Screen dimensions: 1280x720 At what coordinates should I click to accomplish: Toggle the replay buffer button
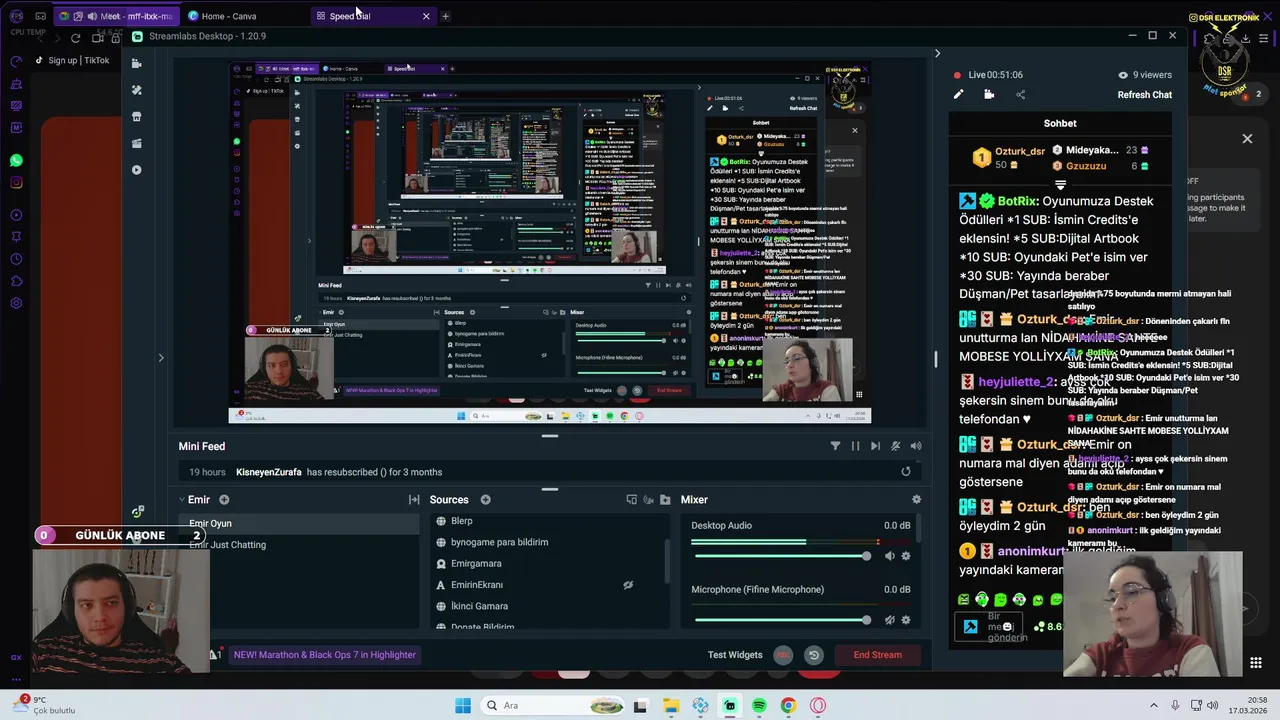click(x=814, y=655)
